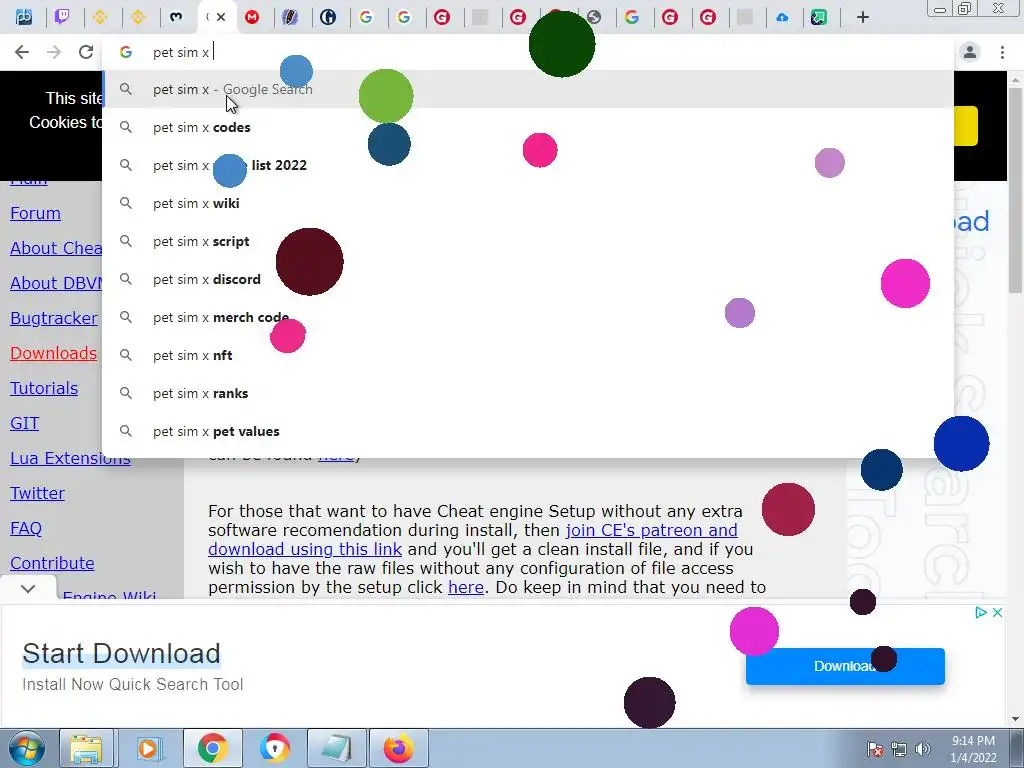Follow 'join CE's patreon and download' link
Viewport: 1024px width, 768px height.
(652, 530)
